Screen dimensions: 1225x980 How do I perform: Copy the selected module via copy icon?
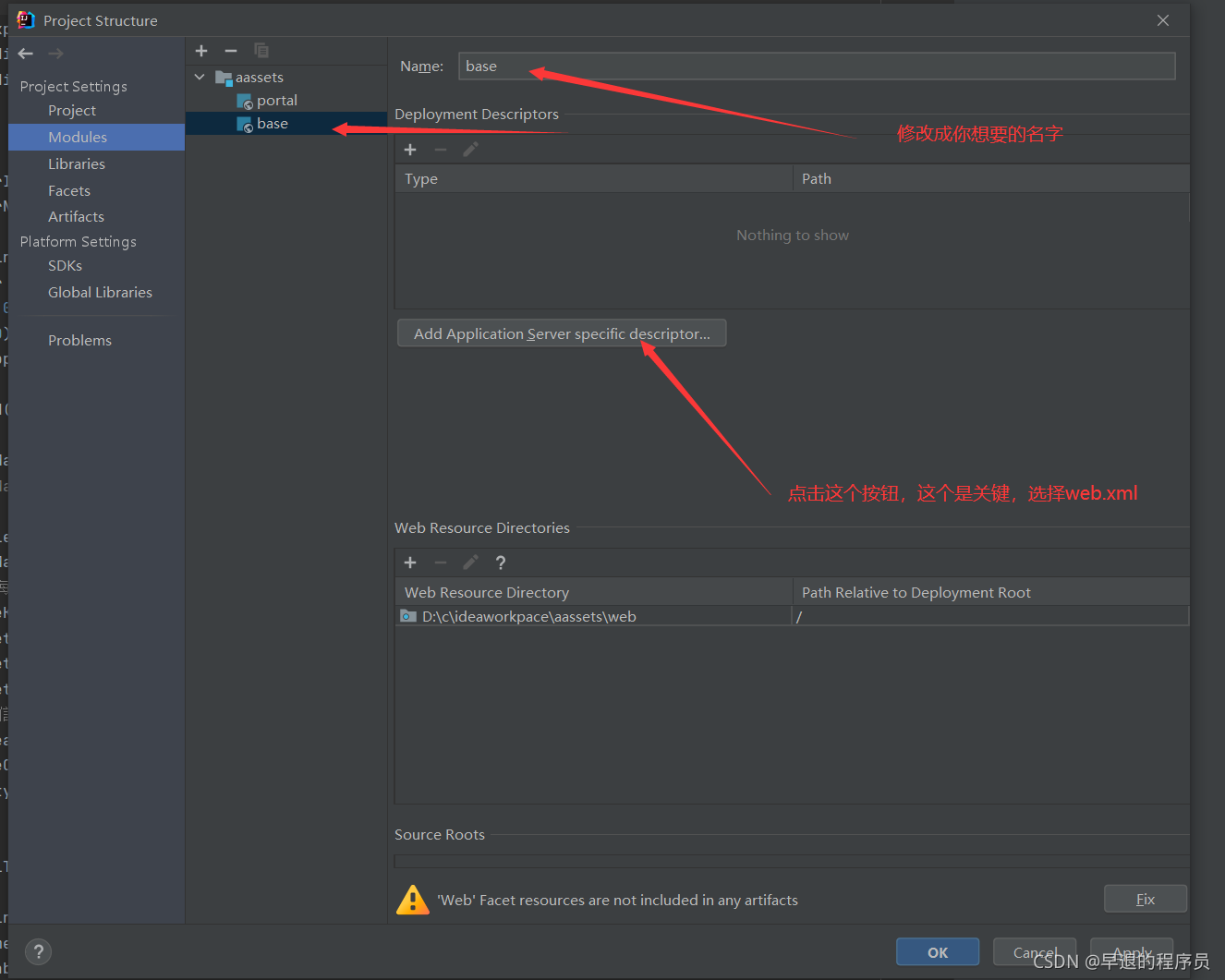point(261,51)
